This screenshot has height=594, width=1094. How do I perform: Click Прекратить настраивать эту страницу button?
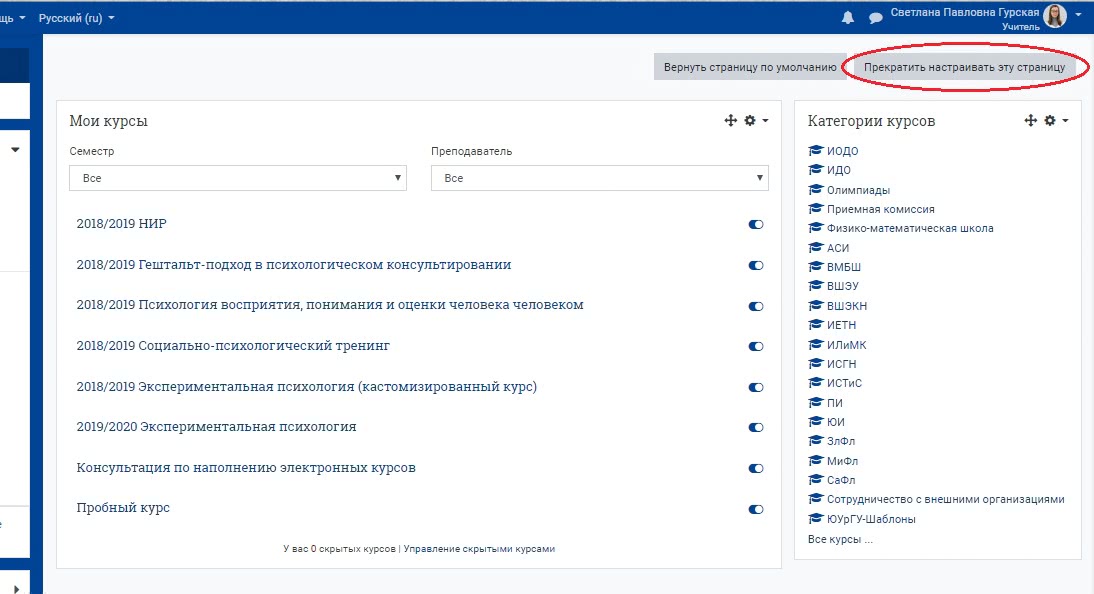[x=964, y=67]
